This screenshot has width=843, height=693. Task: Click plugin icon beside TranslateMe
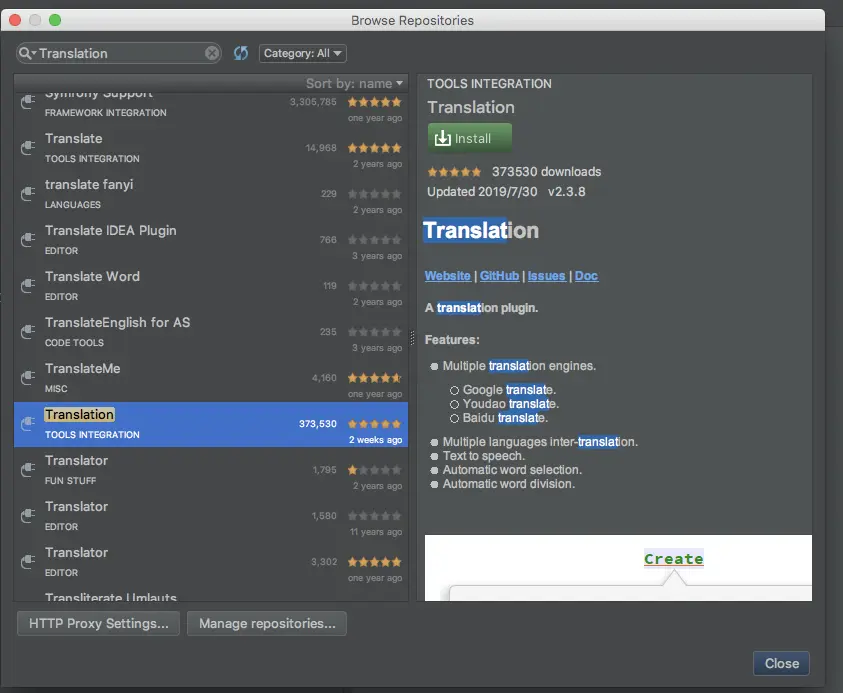(x=27, y=378)
